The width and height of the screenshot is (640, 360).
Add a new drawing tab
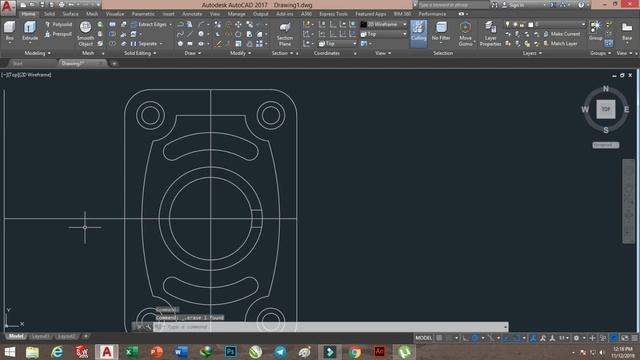click(114, 63)
